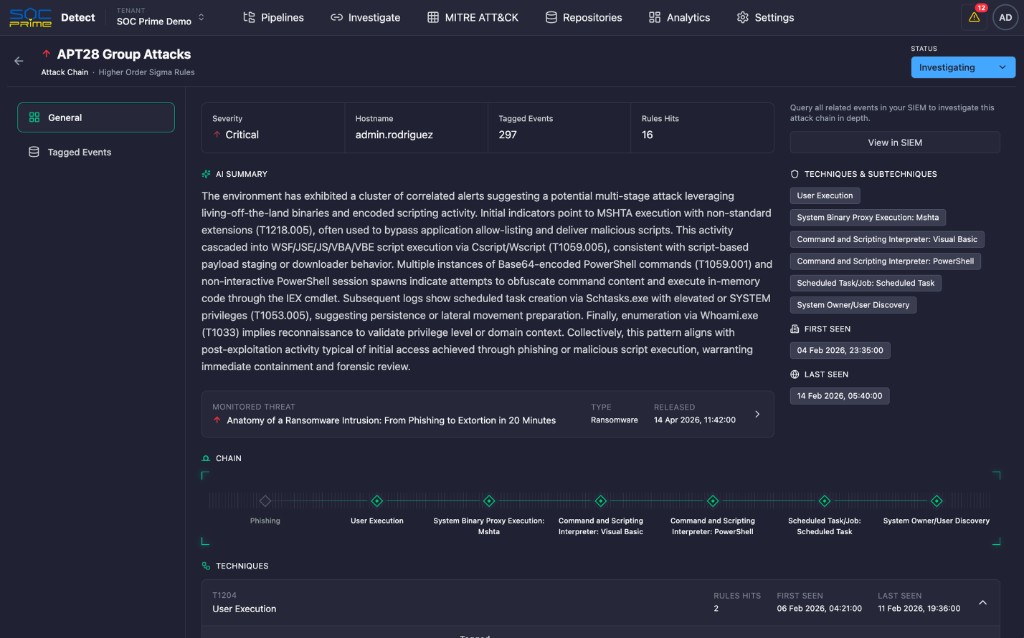Select the User Execution chain node

[377, 501]
